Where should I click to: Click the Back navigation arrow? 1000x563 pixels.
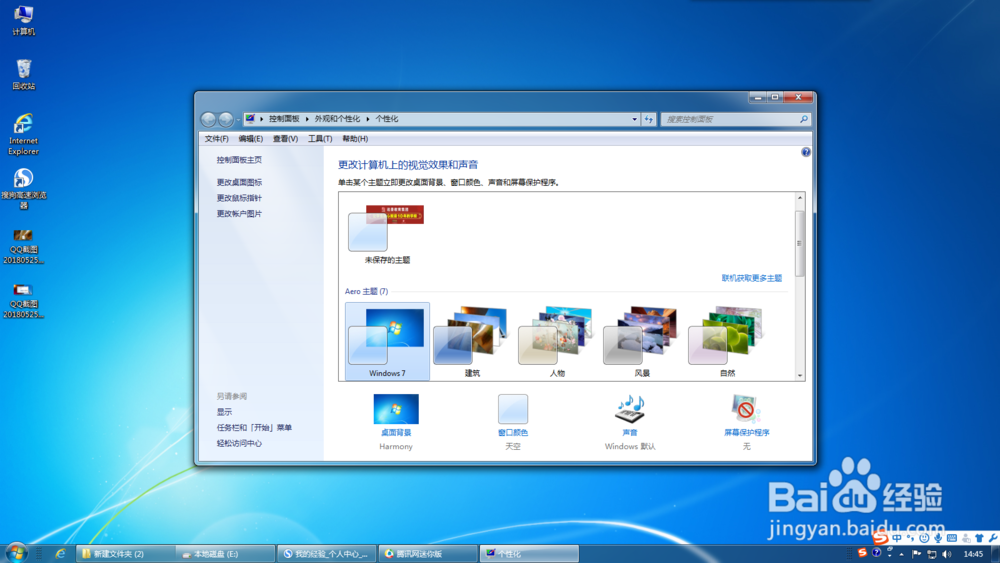[208, 119]
